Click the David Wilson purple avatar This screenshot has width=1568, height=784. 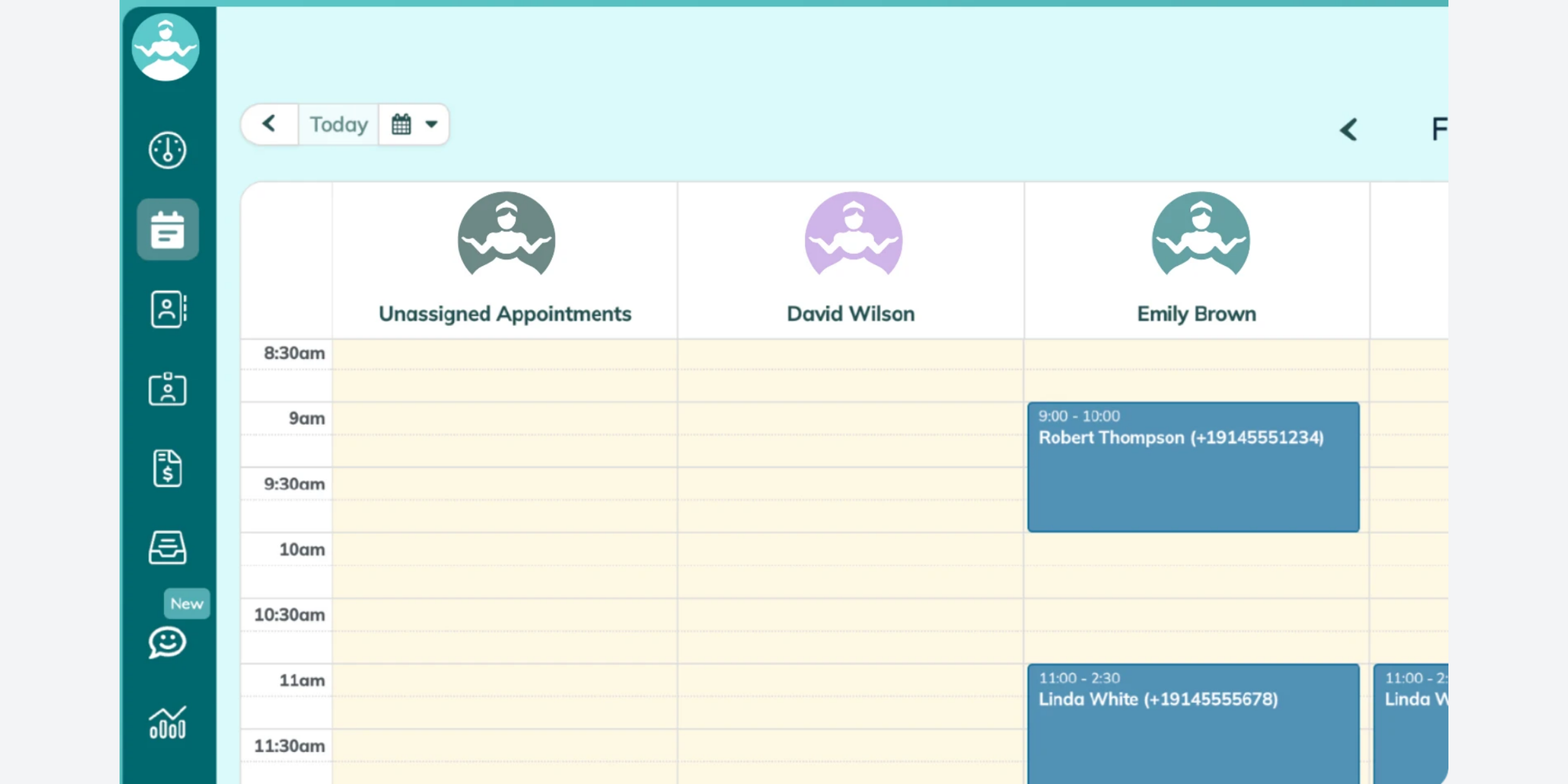(853, 235)
